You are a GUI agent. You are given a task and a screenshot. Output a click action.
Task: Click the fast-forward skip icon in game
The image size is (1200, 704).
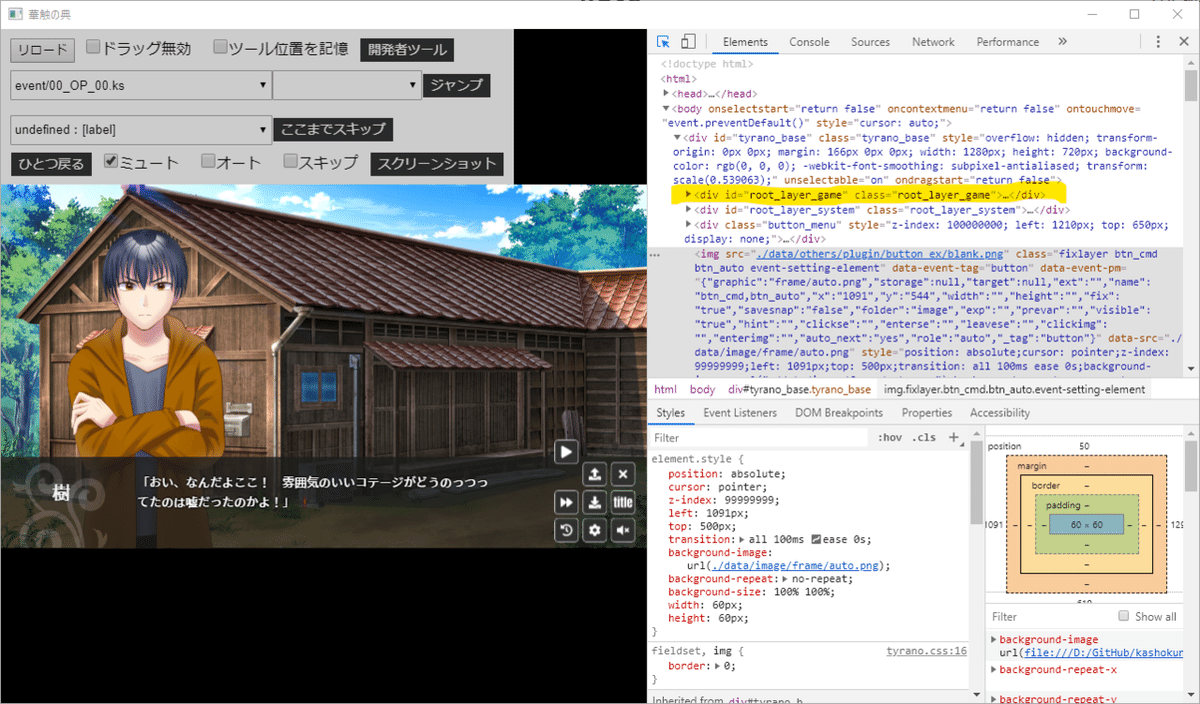[566, 502]
